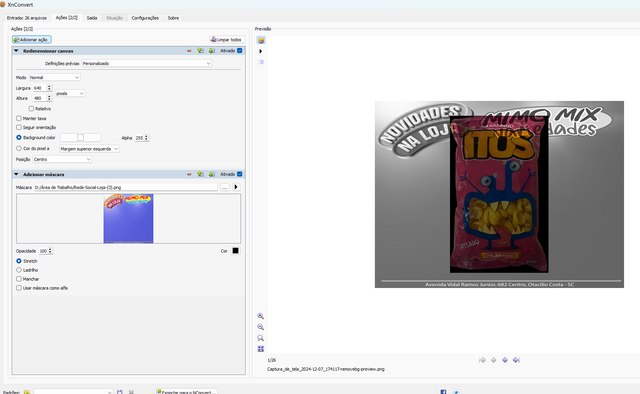
Task: Enable the Seguir orientação checkbox
Action: [19, 127]
